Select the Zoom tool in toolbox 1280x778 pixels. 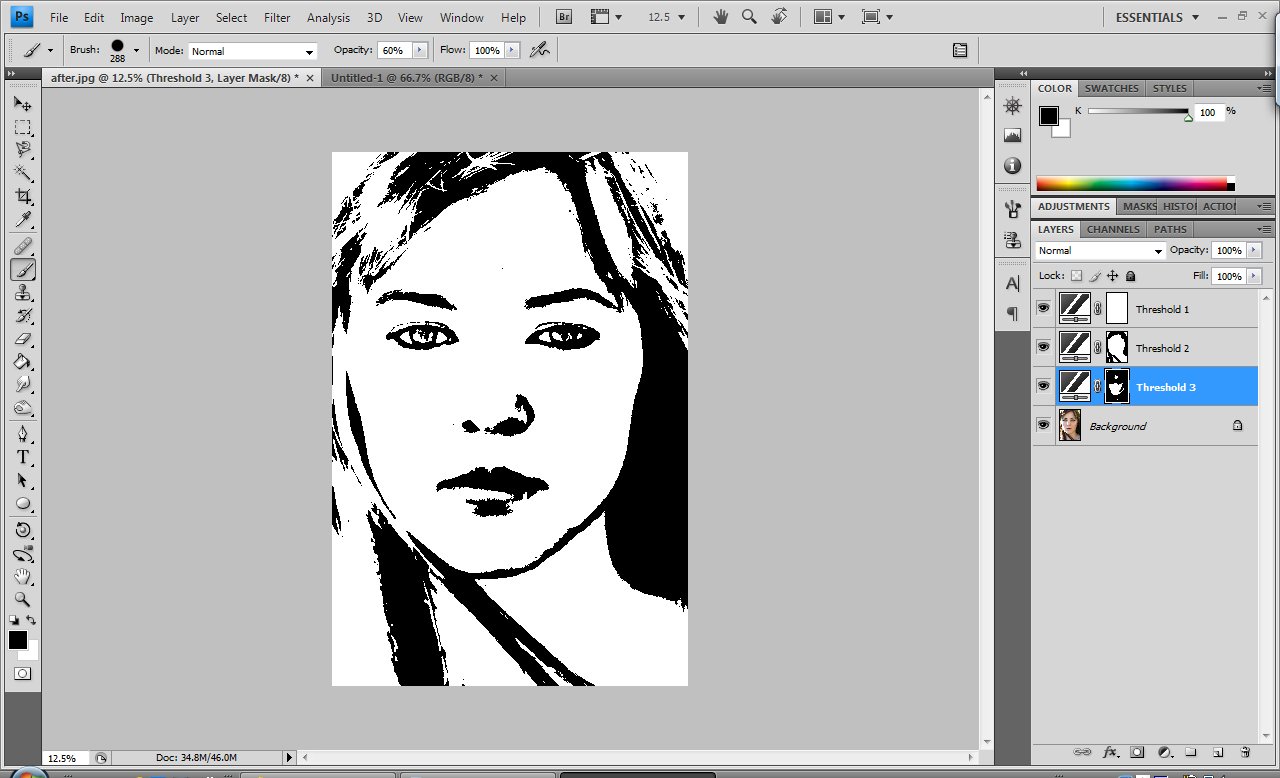pos(22,599)
